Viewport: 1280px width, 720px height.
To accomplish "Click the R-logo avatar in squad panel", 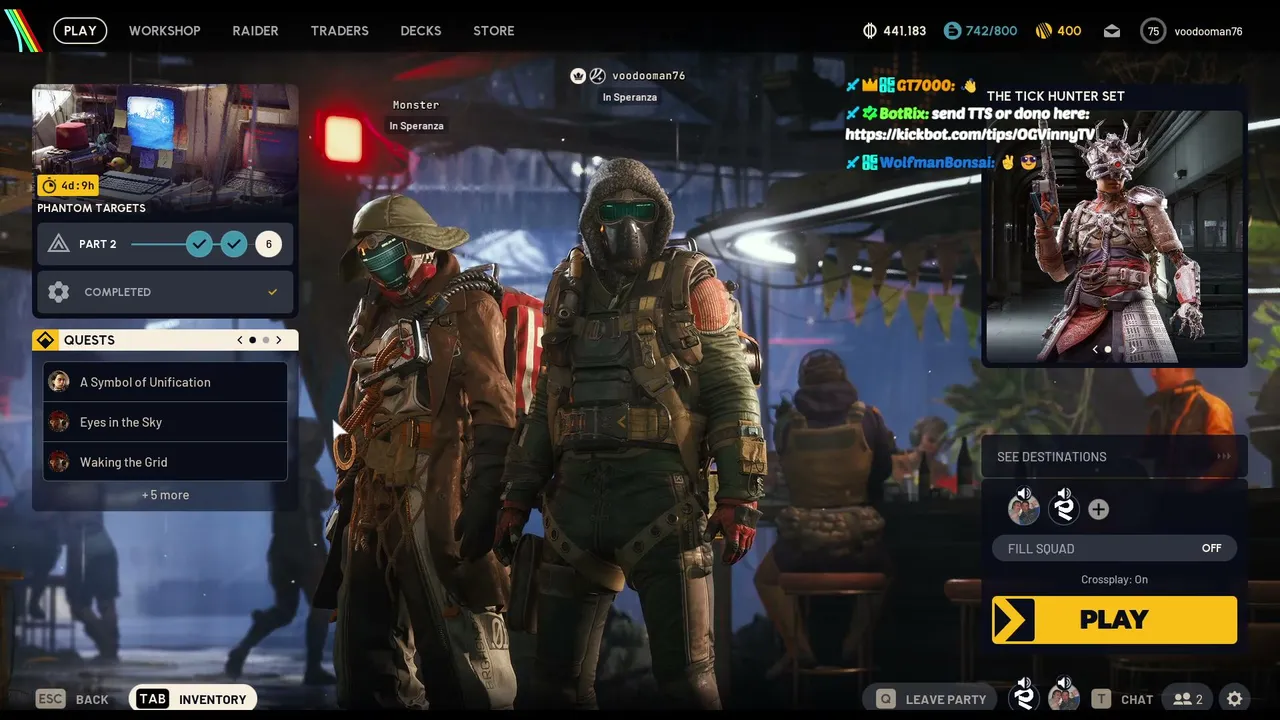I will point(1063,511).
